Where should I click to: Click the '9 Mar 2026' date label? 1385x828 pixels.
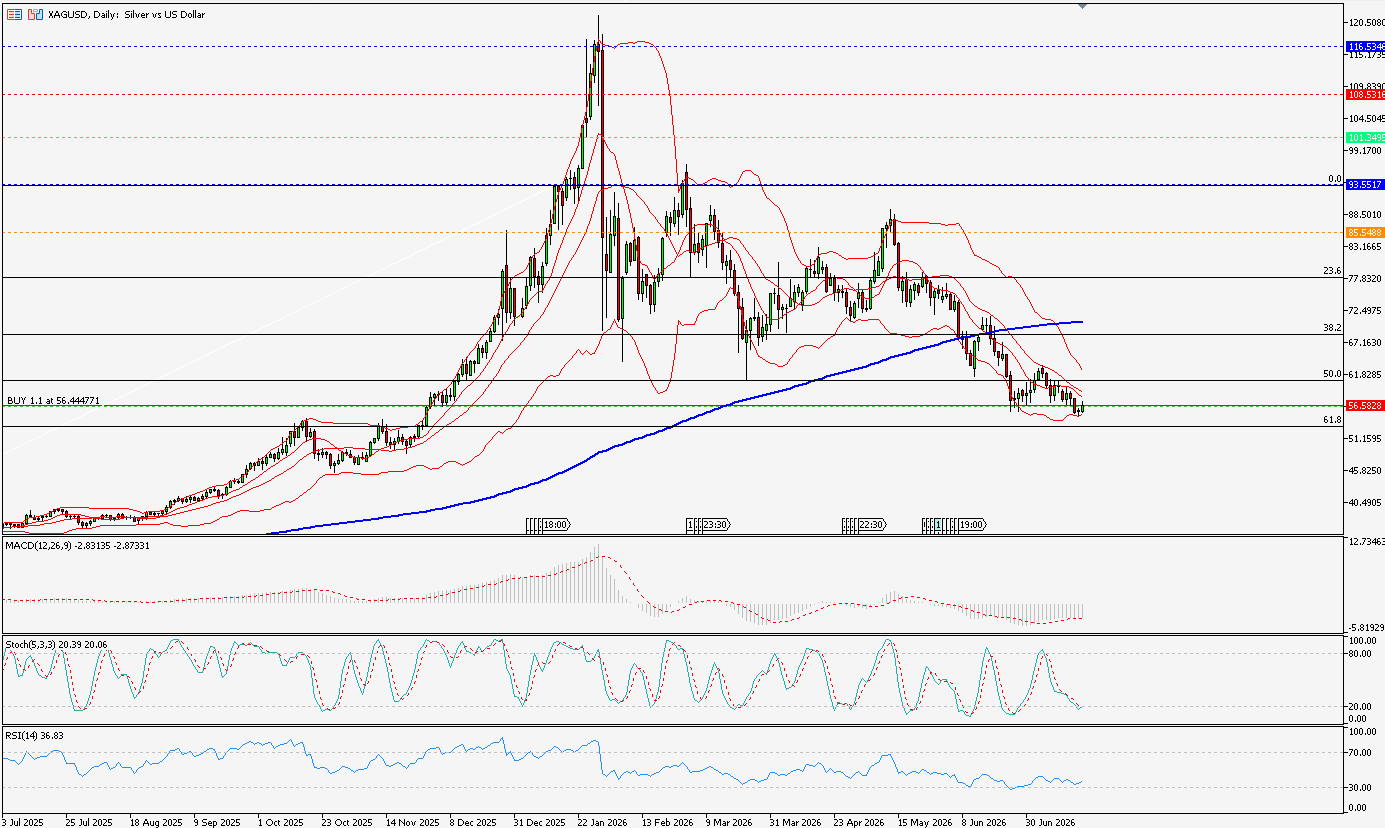(x=729, y=821)
